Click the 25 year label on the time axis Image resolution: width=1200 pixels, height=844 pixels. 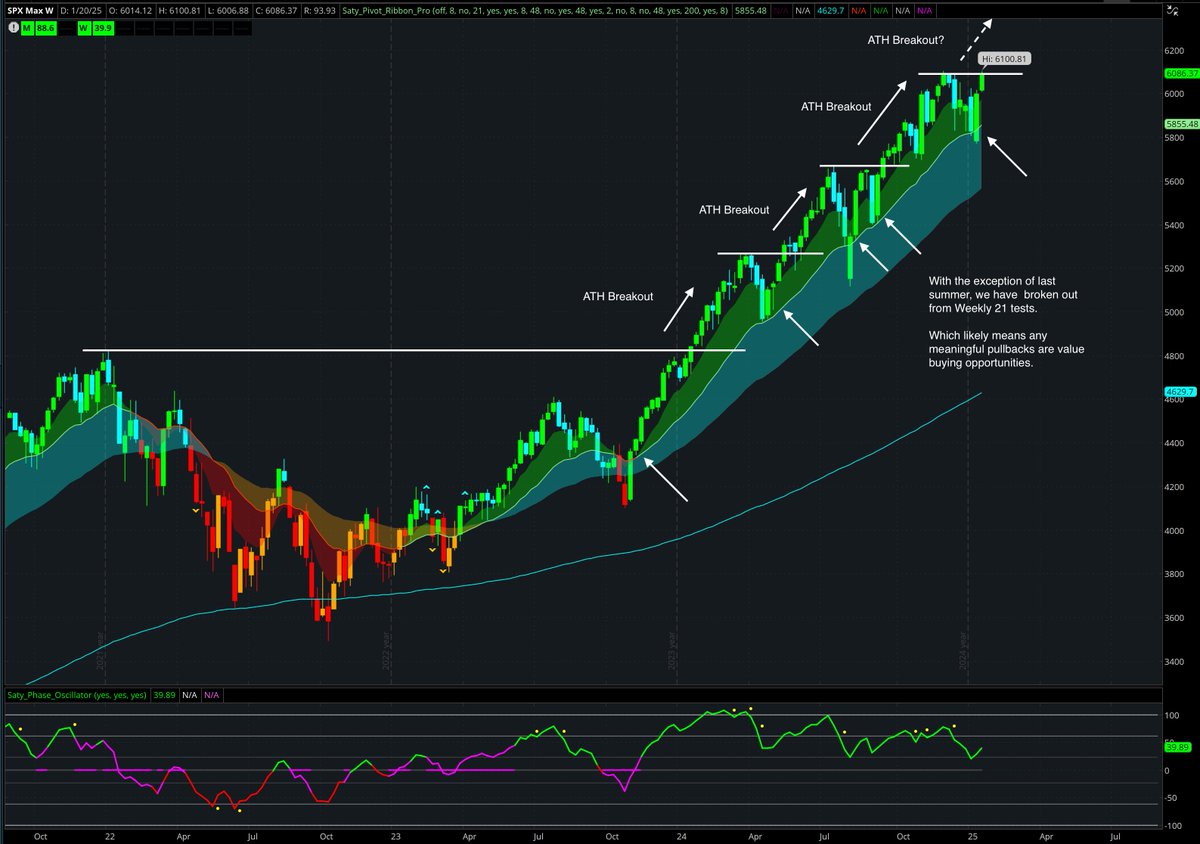point(973,836)
